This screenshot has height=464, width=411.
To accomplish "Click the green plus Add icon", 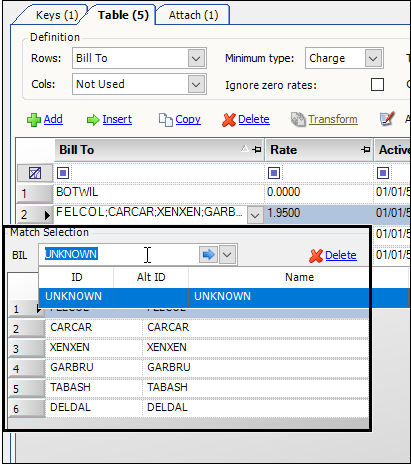I will (x=34, y=120).
